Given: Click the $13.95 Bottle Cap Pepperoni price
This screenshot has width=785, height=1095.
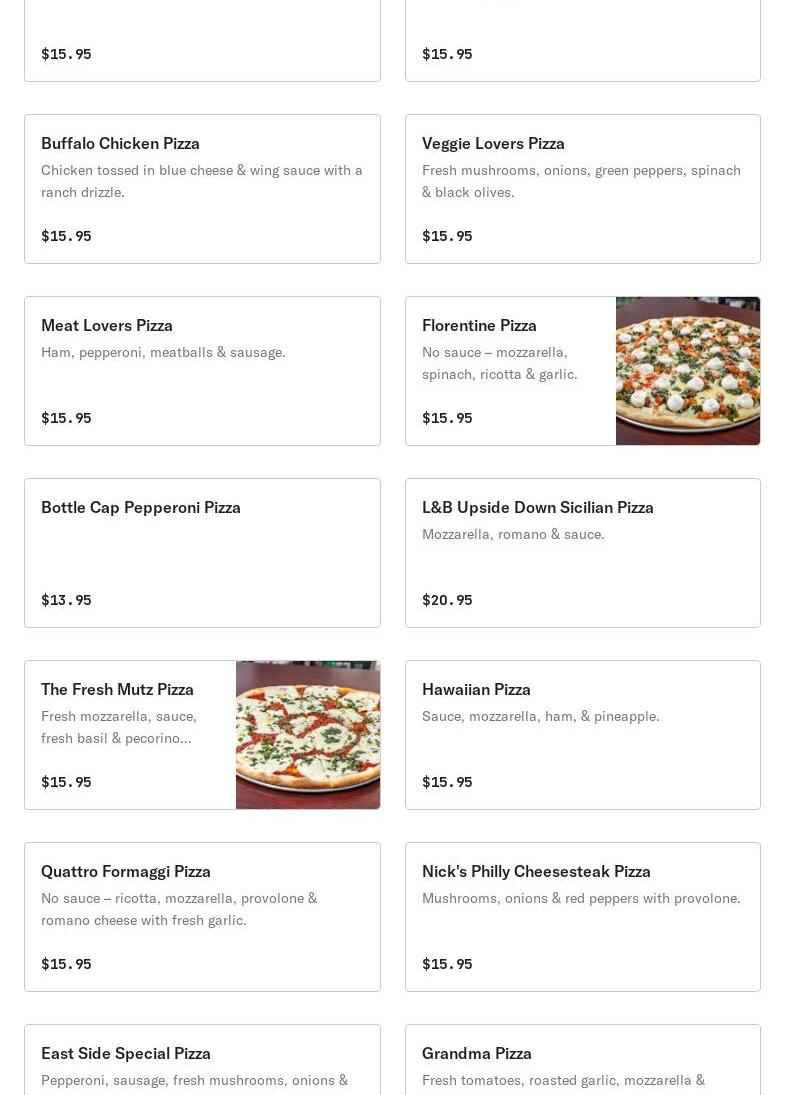Looking at the screenshot, I should (x=66, y=600).
